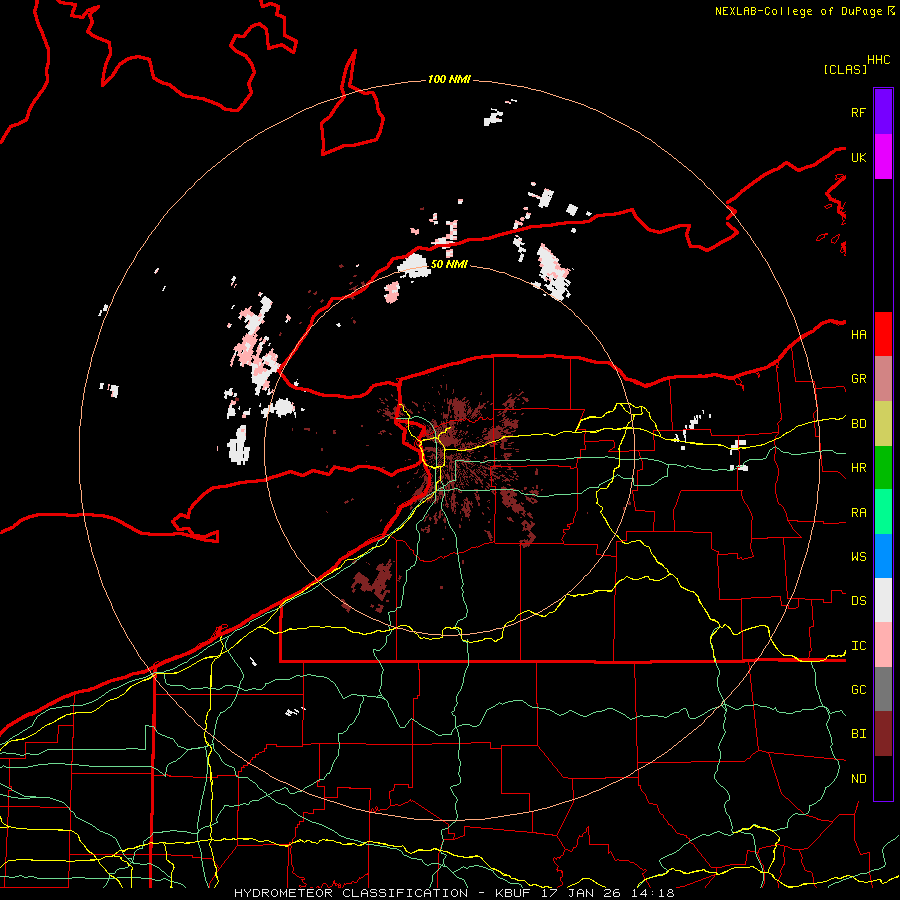Click the RF legend label
The width and height of the screenshot is (900, 900).
pos(859,112)
